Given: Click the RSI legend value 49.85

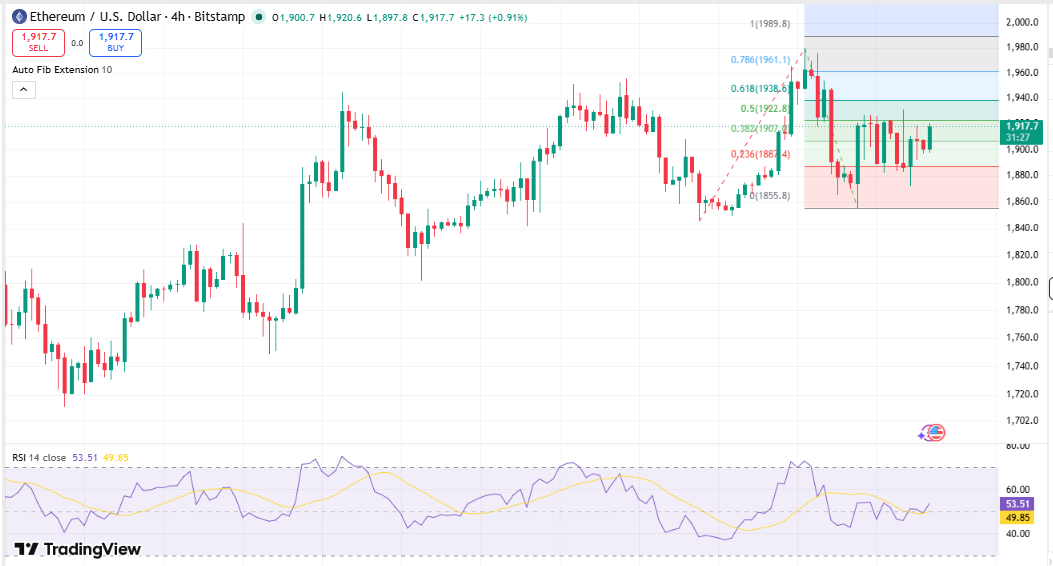Looking at the screenshot, I should (116, 458).
